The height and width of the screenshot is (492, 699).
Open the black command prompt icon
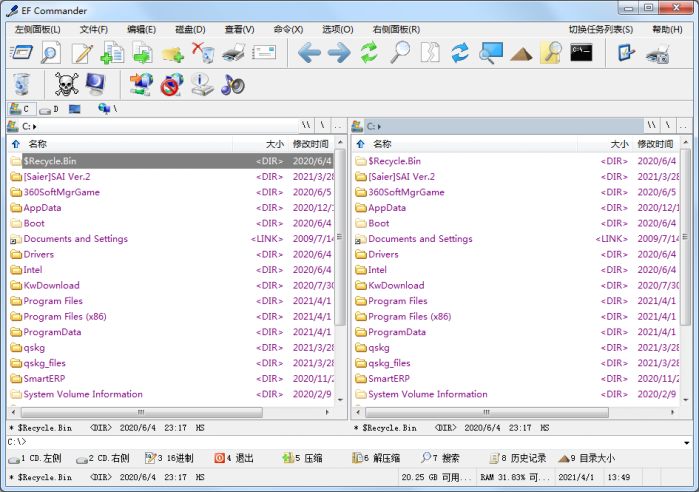581,53
